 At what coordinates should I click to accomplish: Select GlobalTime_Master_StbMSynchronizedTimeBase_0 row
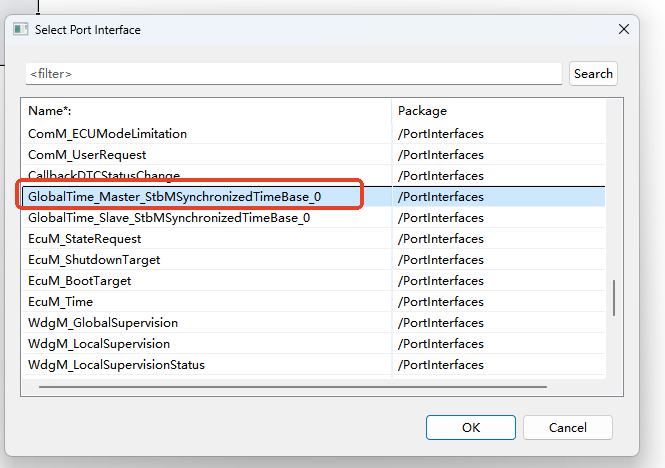175,197
